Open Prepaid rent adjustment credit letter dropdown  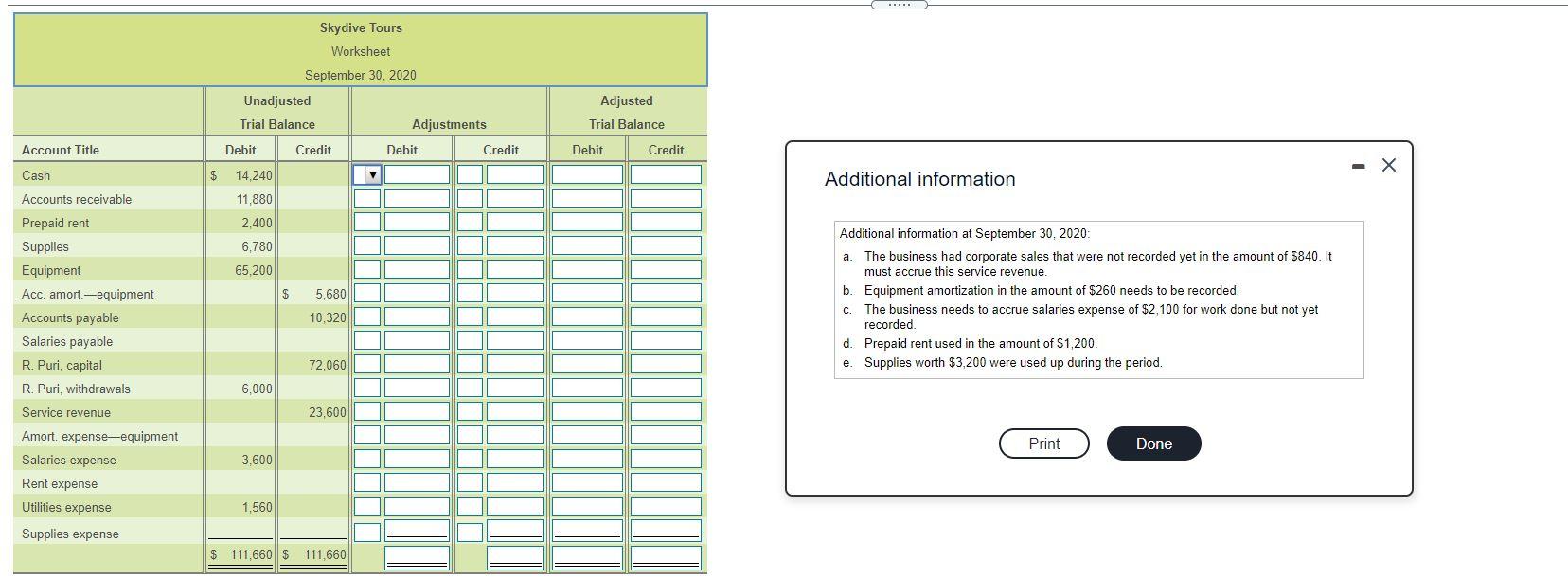tap(471, 222)
